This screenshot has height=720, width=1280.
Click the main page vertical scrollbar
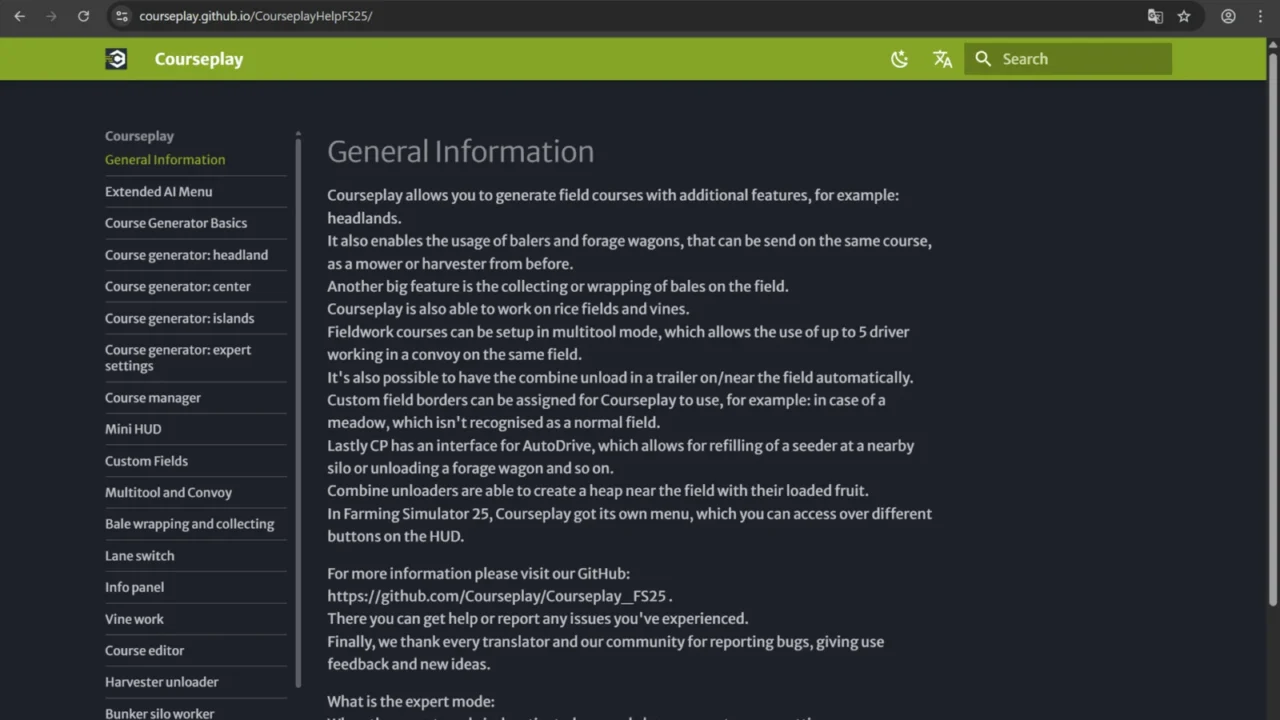tap(1272, 330)
